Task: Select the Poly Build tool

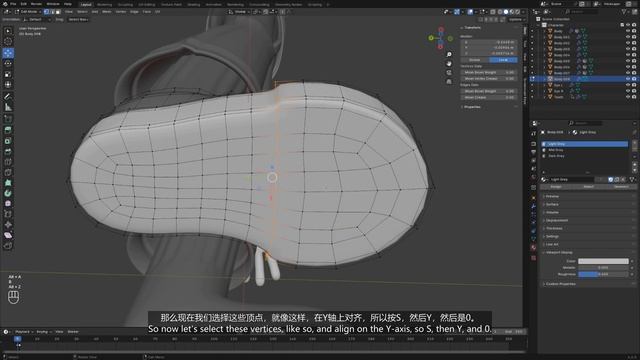Action: point(8,183)
